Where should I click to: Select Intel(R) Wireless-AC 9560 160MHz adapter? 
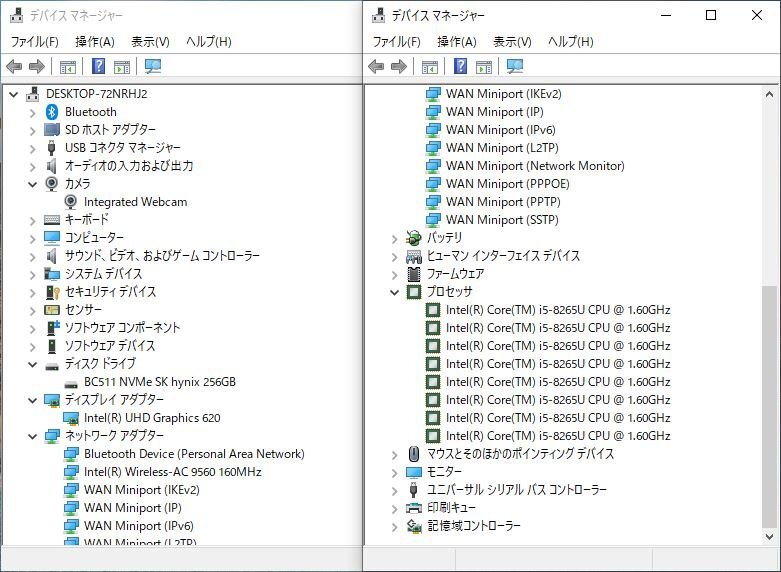pyautogui.click(x=172, y=472)
